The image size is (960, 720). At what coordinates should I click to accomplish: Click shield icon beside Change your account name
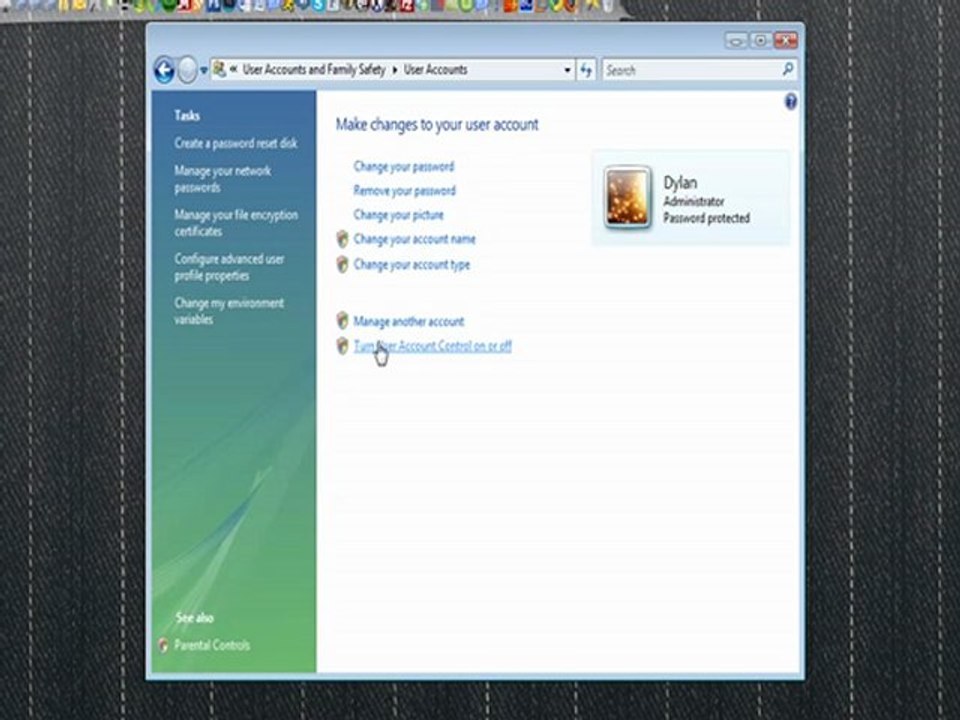pos(343,239)
